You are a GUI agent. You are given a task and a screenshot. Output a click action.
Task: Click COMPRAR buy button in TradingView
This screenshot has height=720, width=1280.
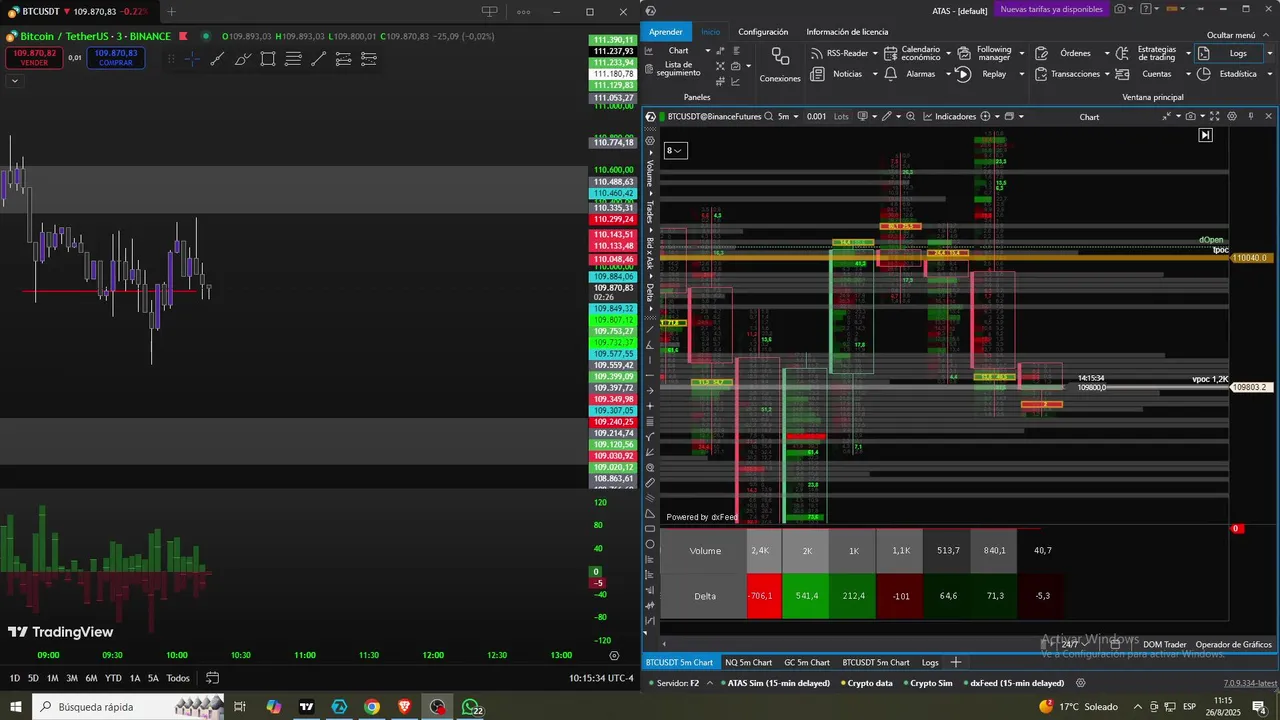(x=116, y=57)
